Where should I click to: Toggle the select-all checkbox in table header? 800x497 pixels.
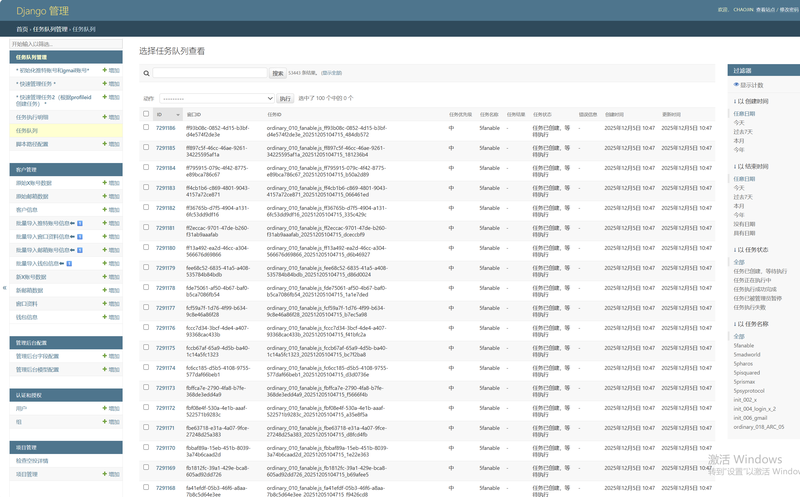146,114
